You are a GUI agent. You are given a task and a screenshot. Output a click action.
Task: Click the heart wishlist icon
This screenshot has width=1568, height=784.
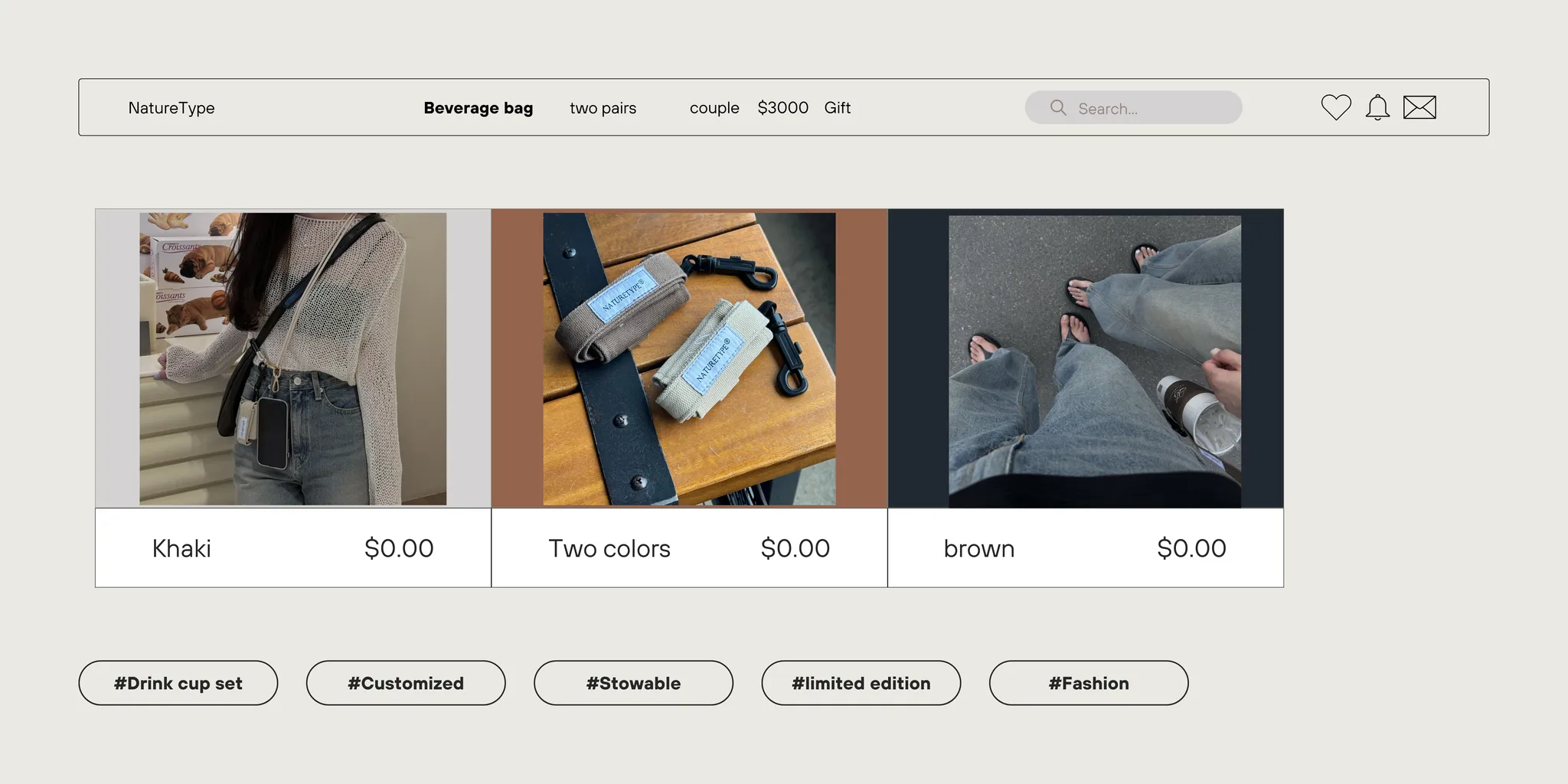click(x=1336, y=107)
